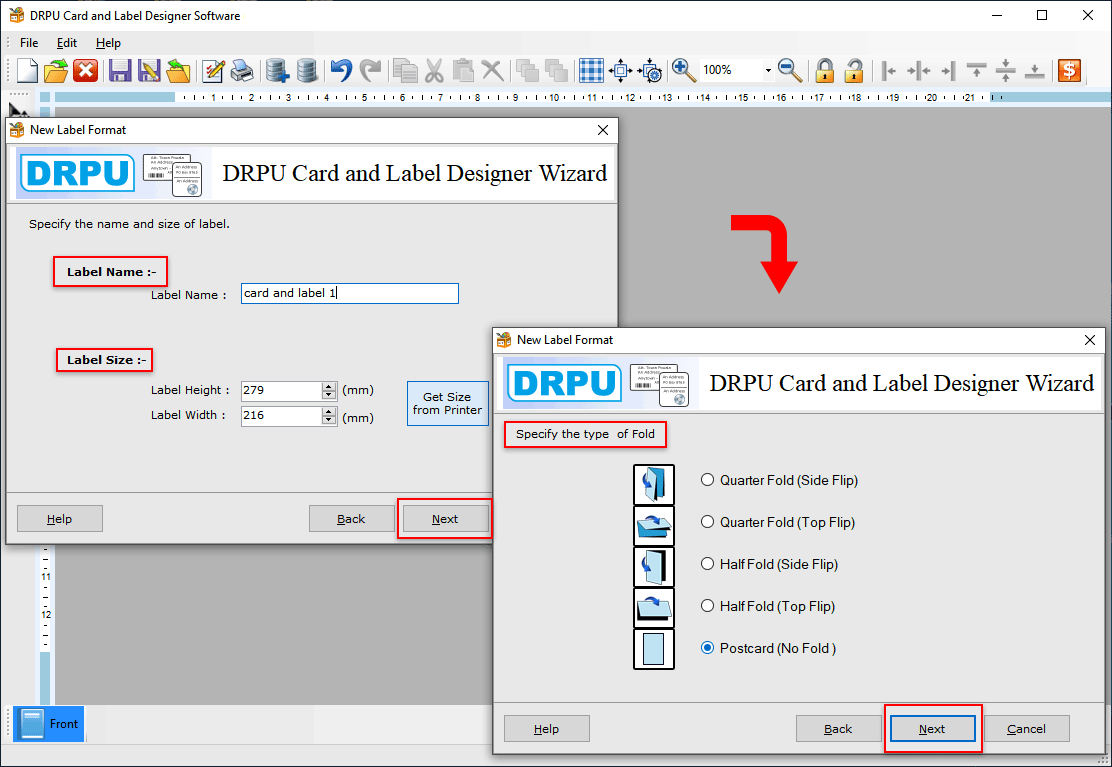Save the label with the floppy disk icon
Screen dimensions: 1112x767
coord(120,70)
